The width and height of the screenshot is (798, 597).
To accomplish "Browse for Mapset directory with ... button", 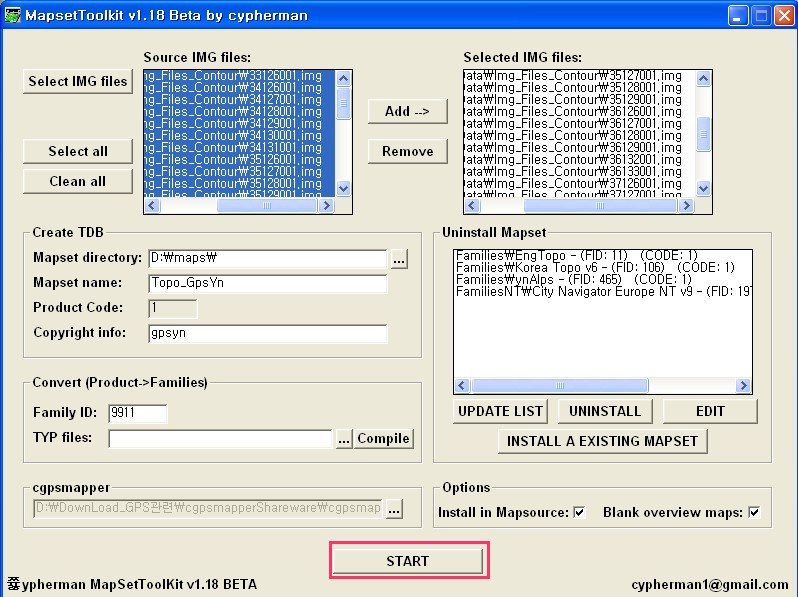I will coord(400,259).
